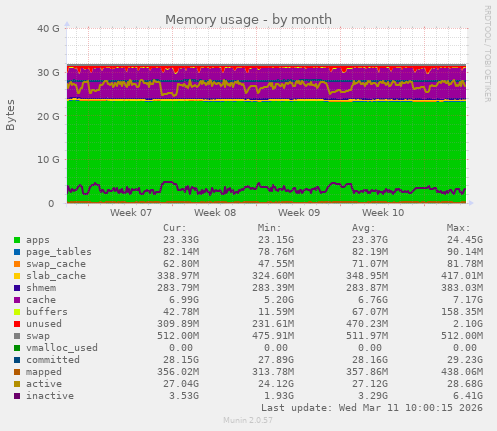Click the apps current value 23.33G

tap(181, 240)
